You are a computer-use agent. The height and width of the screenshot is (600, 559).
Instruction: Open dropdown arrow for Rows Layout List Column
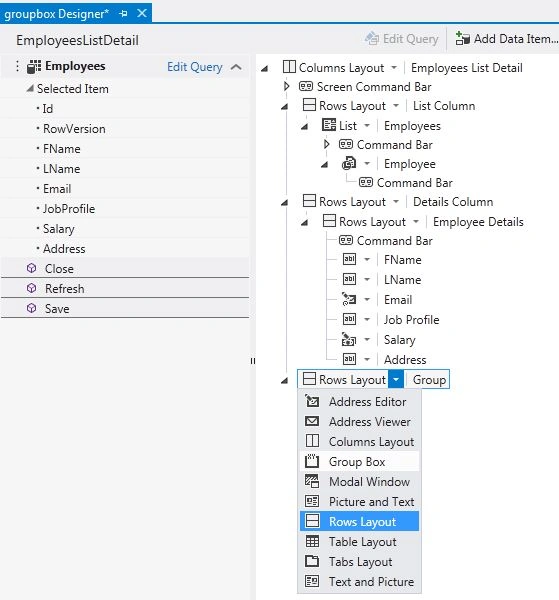(396, 106)
